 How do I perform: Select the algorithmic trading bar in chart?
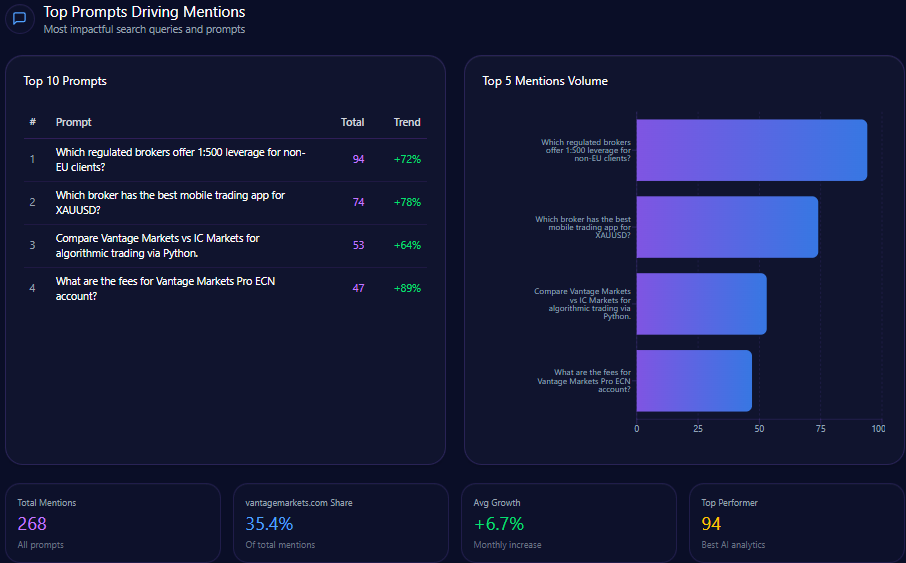[x=701, y=304]
